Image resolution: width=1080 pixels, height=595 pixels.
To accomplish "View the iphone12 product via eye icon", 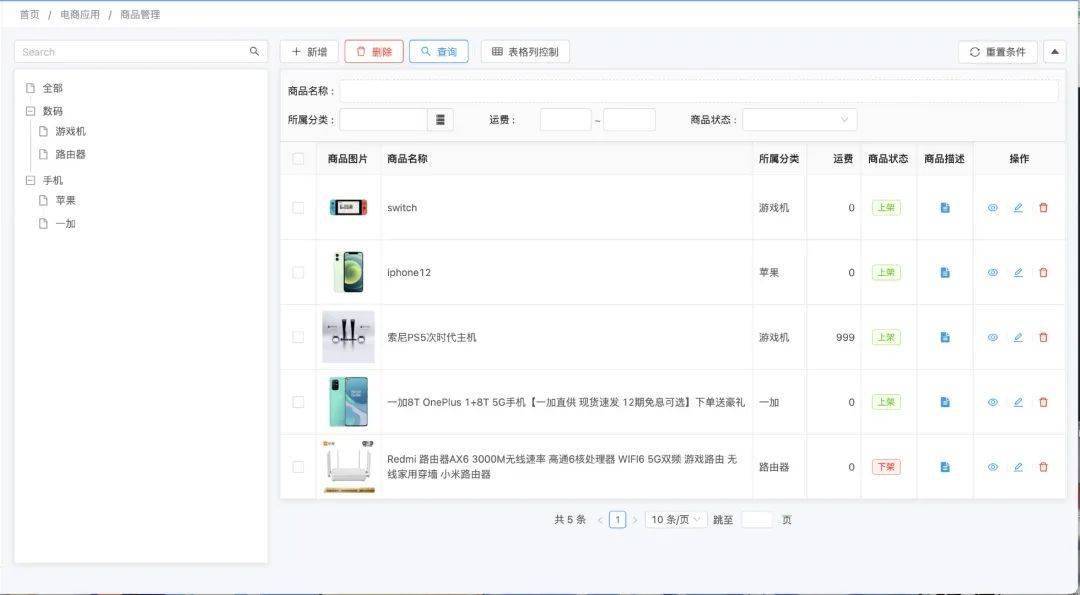I will [x=993, y=272].
